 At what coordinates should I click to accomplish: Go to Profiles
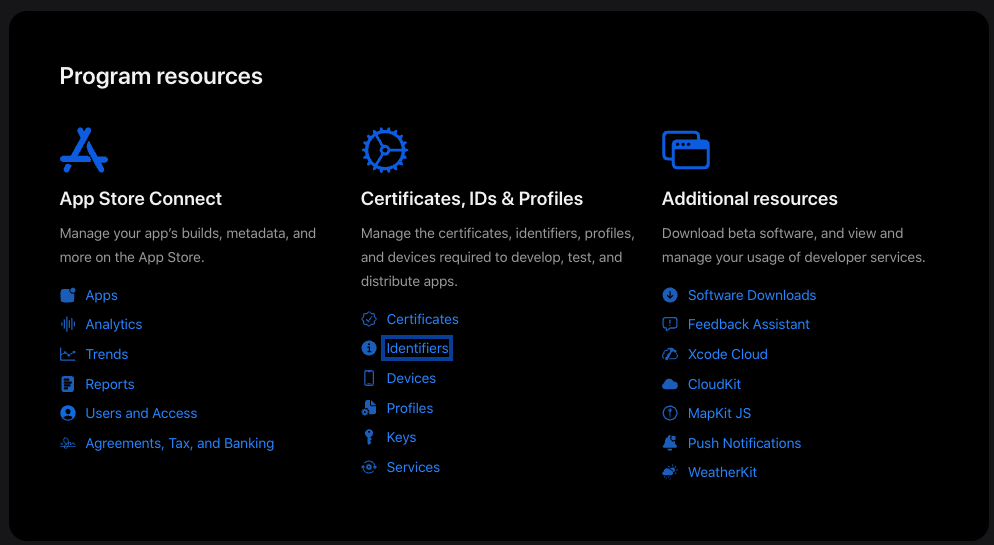click(410, 408)
